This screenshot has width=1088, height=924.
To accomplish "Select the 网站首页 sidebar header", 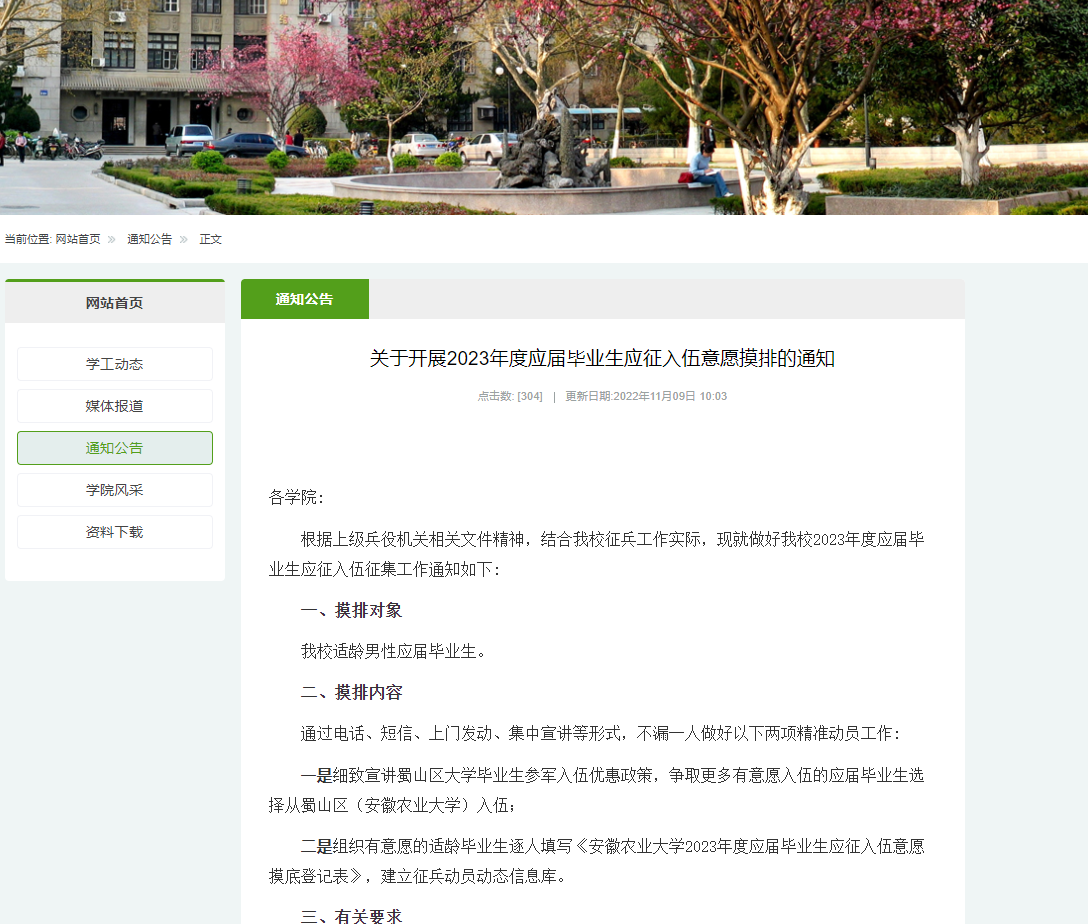I will [x=114, y=303].
